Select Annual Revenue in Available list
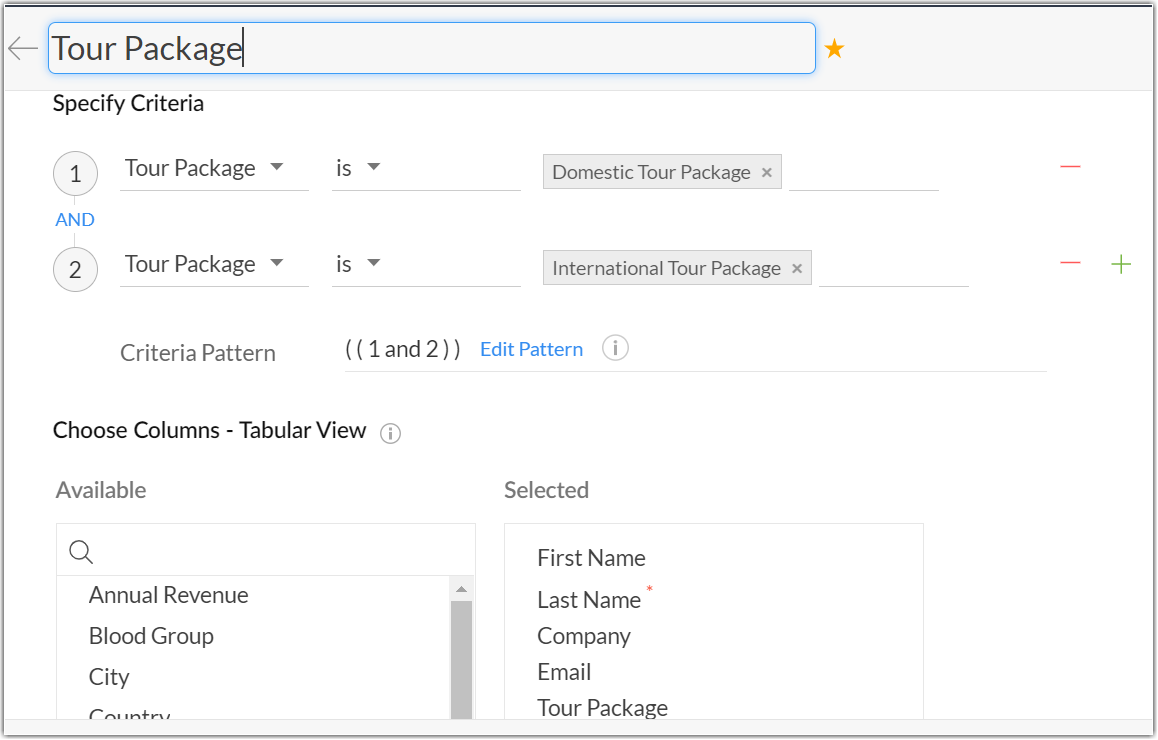This screenshot has height=740, width=1158. tap(168, 595)
